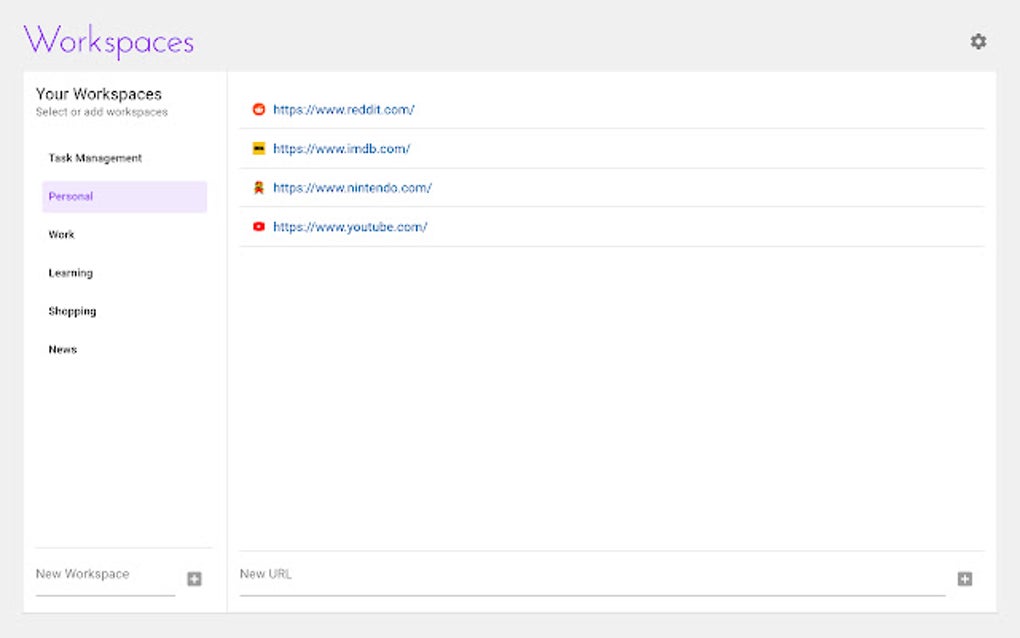
Task: Click the IMDb favicon icon
Action: [x=259, y=148]
